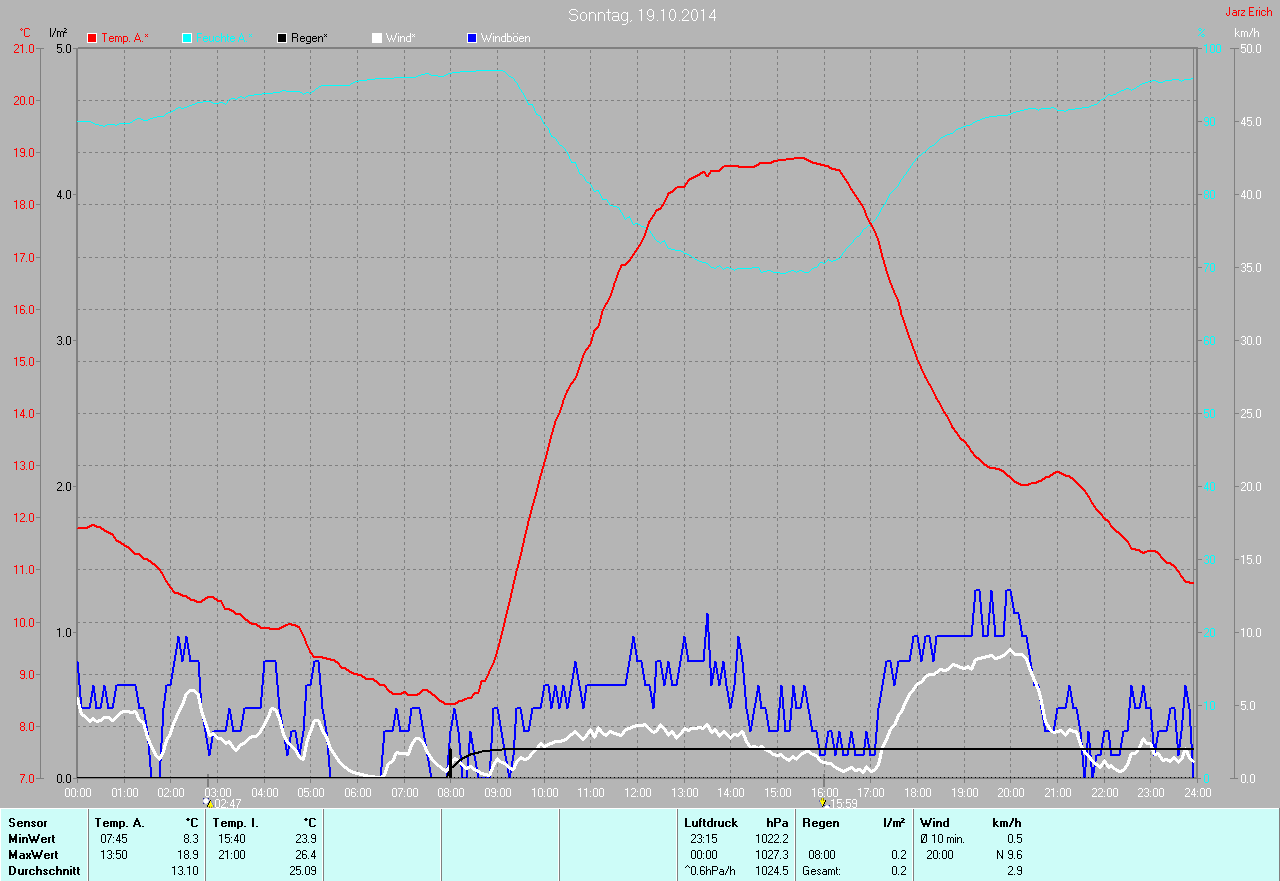Click the 'Regen' table column header
Image resolution: width=1280 pixels, height=881 pixels.
821,823
